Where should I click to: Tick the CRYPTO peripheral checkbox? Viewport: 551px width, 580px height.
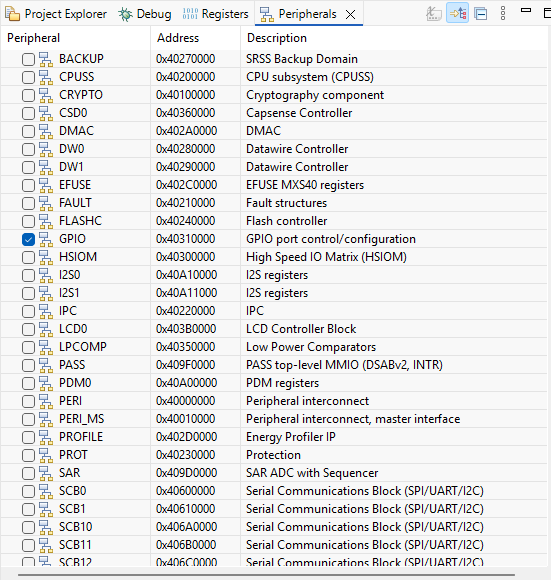click(x=28, y=95)
